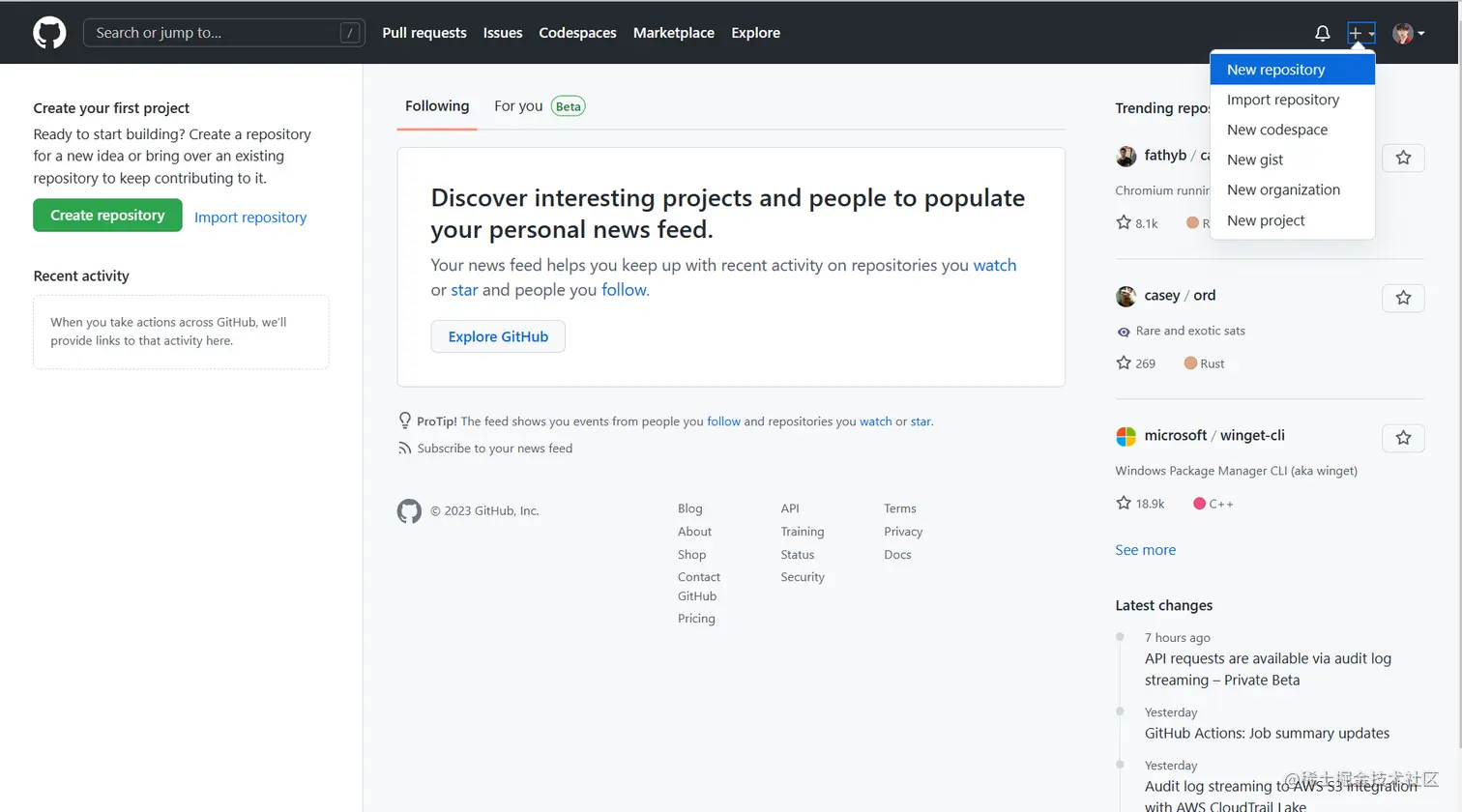The width and height of the screenshot is (1462, 812).
Task: Choose New gist menu entry
Action: click(x=1255, y=159)
